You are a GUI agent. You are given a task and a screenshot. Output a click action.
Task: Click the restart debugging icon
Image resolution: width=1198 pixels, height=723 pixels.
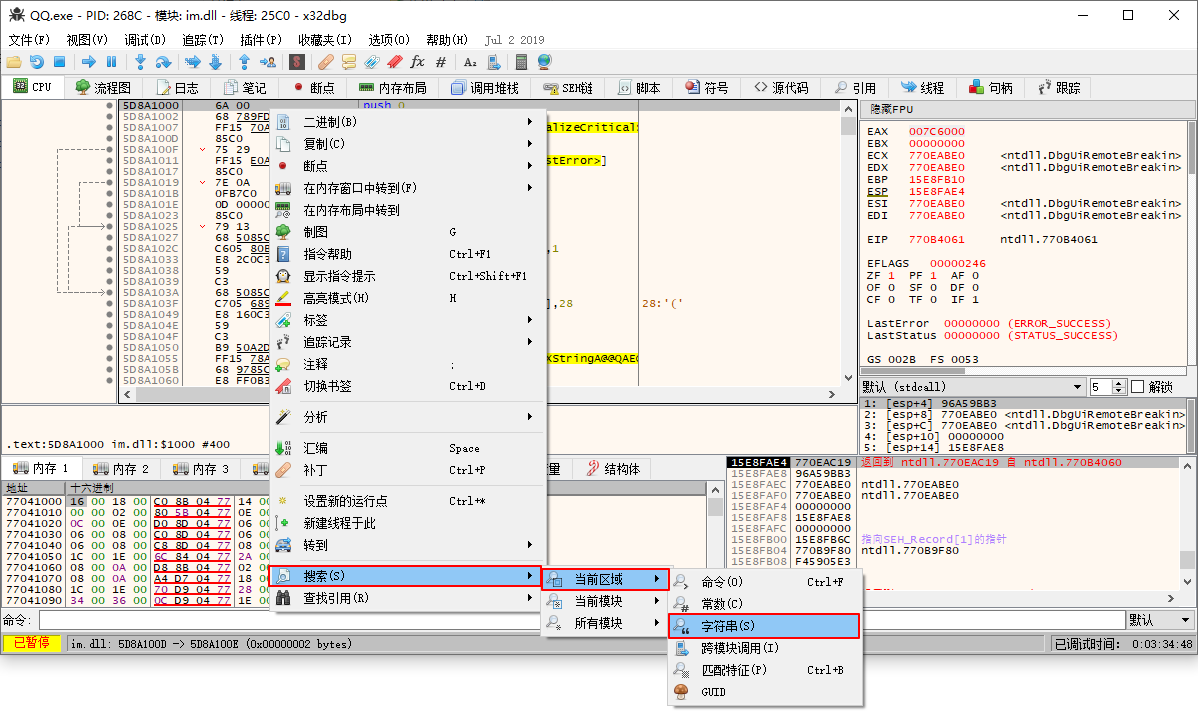click(36, 62)
